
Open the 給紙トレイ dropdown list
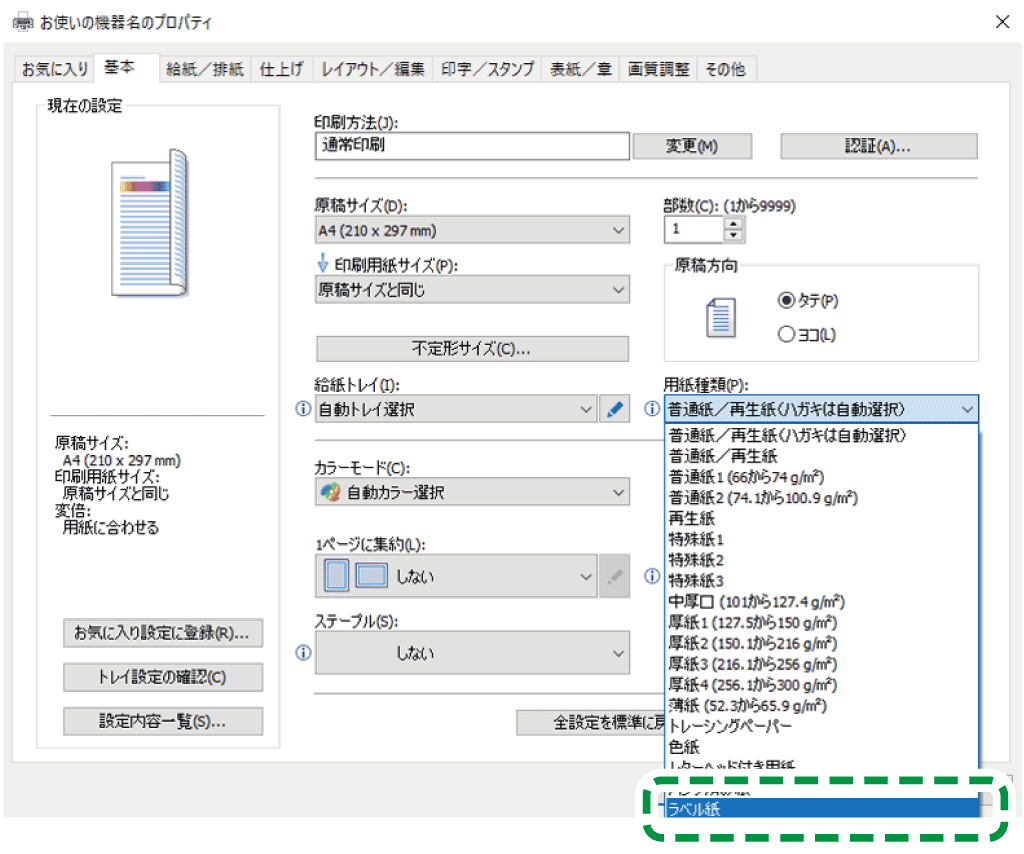coord(456,409)
